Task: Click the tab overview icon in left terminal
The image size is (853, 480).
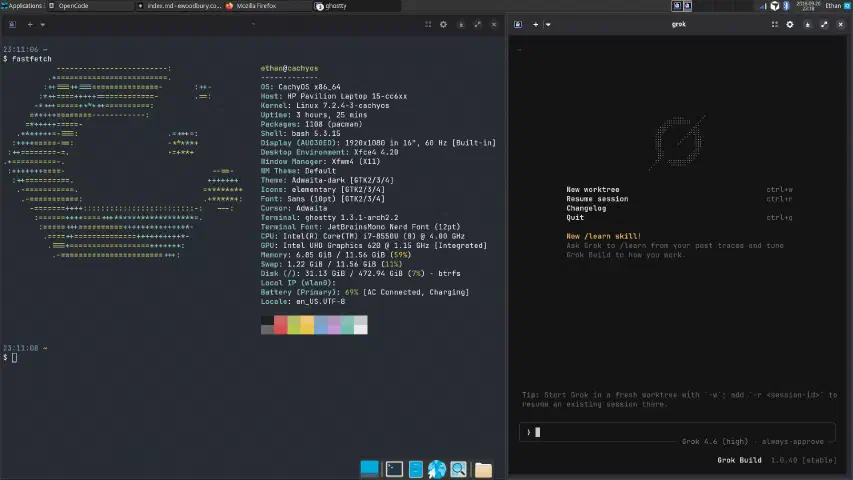Action: coord(12,24)
